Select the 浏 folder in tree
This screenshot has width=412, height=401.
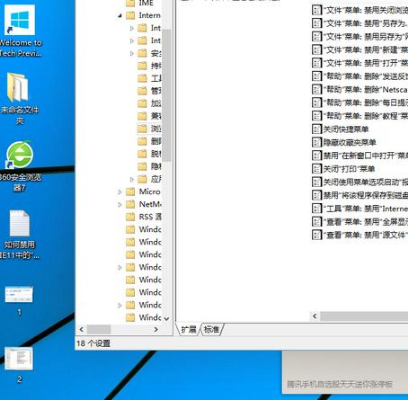pyautogui.click(x=149, y=128)
